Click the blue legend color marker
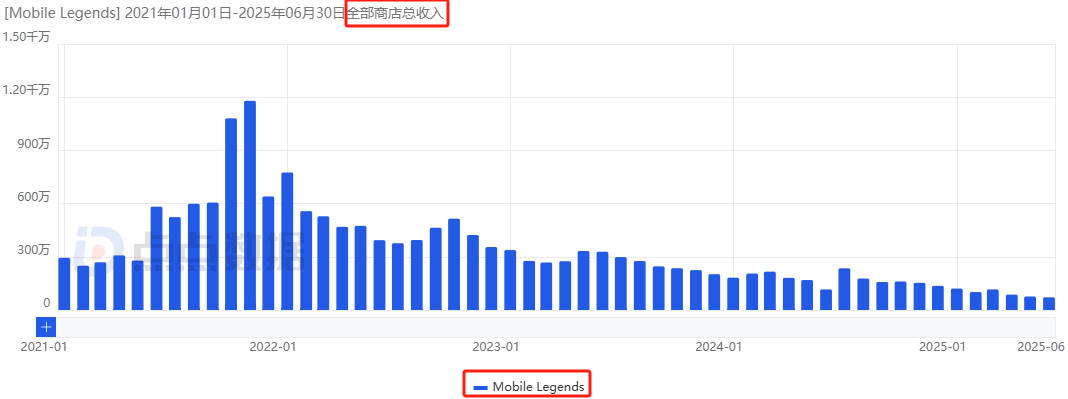The image size is (1068, 399). [480, 387]
